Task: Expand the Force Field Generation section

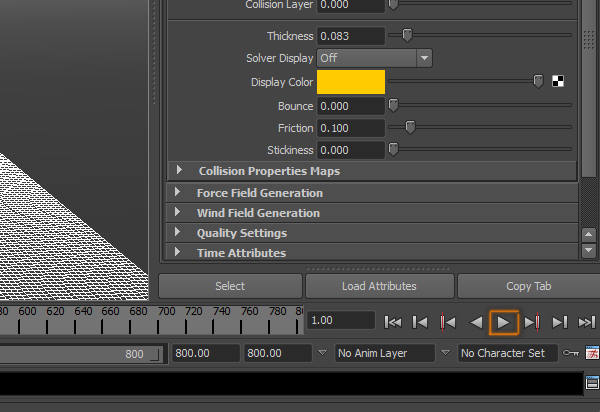Action: pyautogui.click(x=178, y=192)
